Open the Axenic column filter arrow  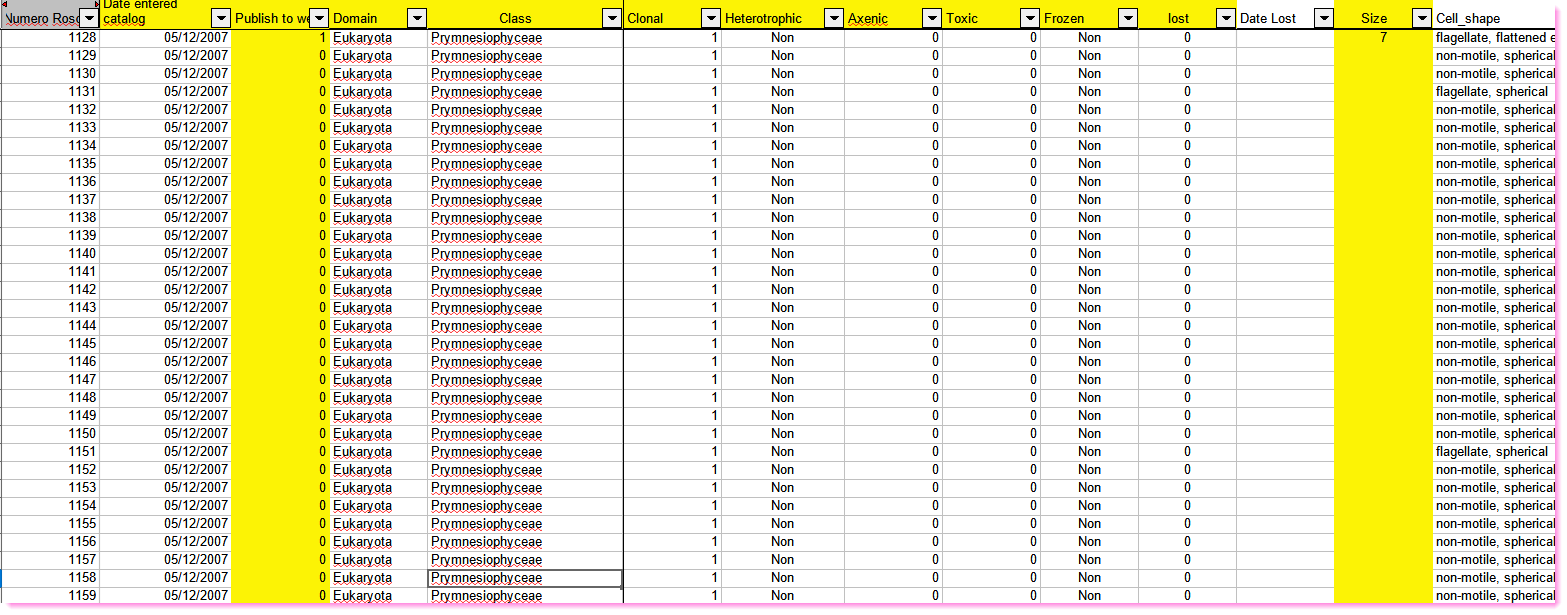[x=931, y=19]
